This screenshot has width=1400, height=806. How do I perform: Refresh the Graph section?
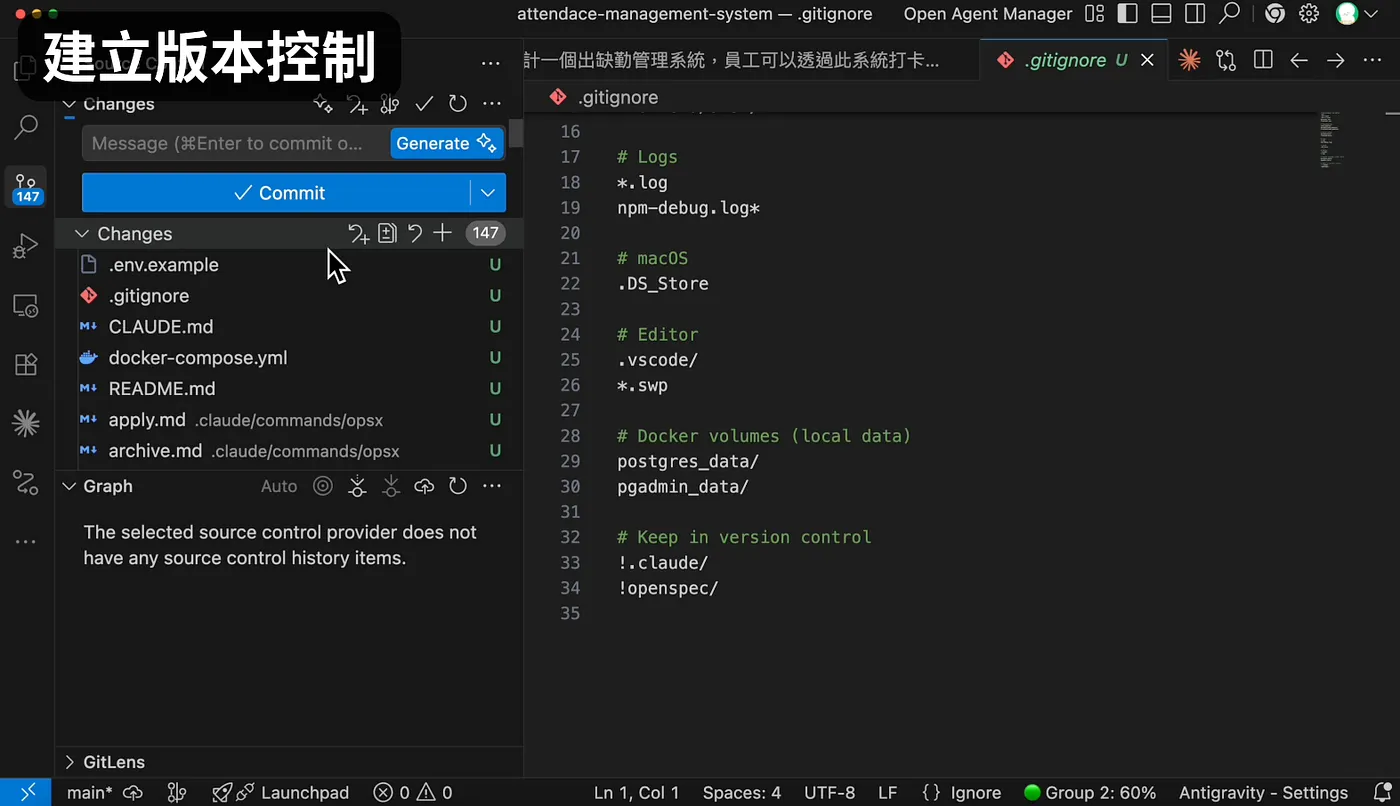click(458, 486)
